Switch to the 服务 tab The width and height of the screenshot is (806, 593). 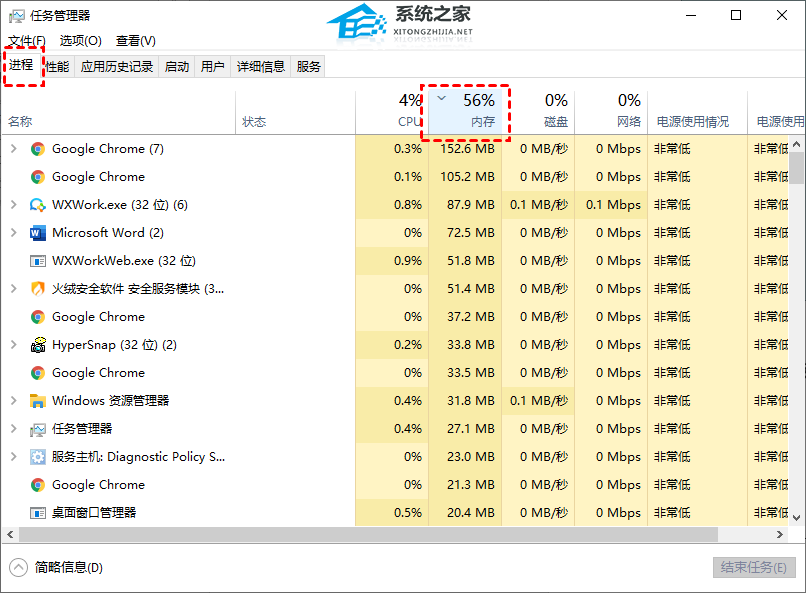(308, 67)
